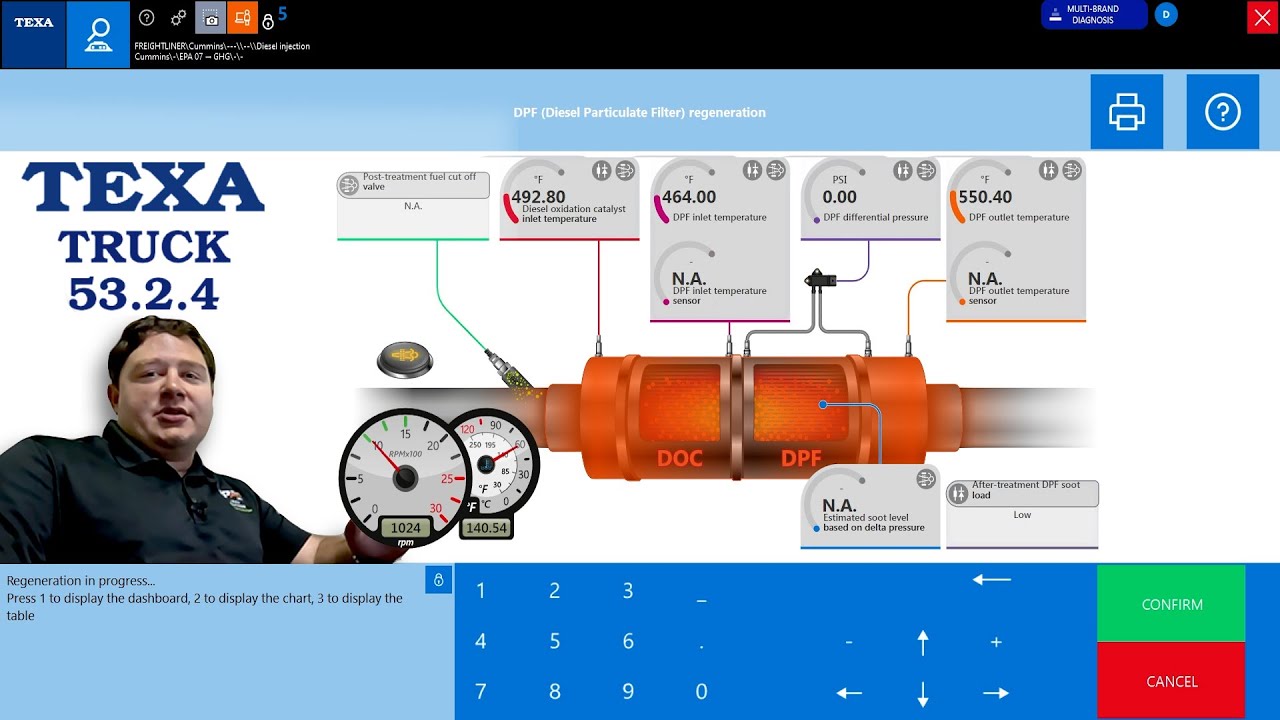Click the bottom-row left arrow key
This screenshot has height=720, width=1280.
click(849, 692)
